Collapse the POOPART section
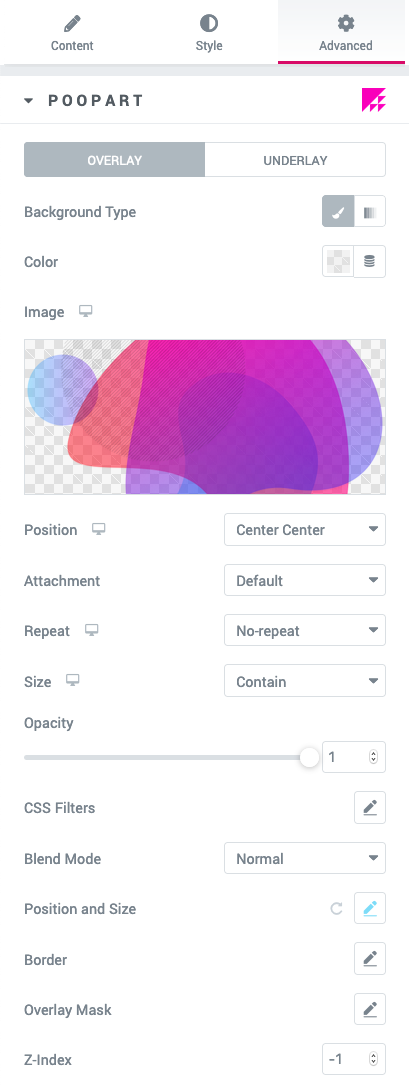Viewport: 409px width, 1089px height. click(x=28, y=101)
